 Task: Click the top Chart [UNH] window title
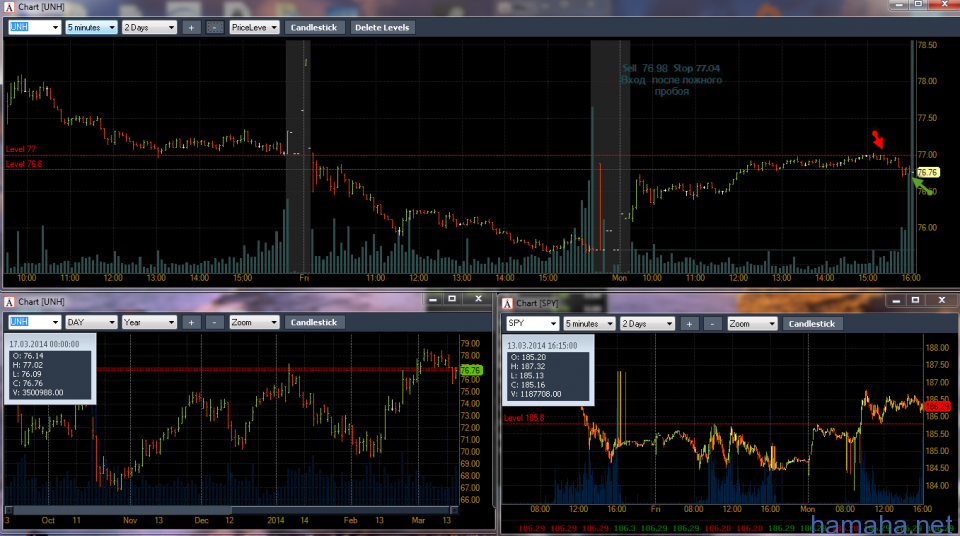41,7
